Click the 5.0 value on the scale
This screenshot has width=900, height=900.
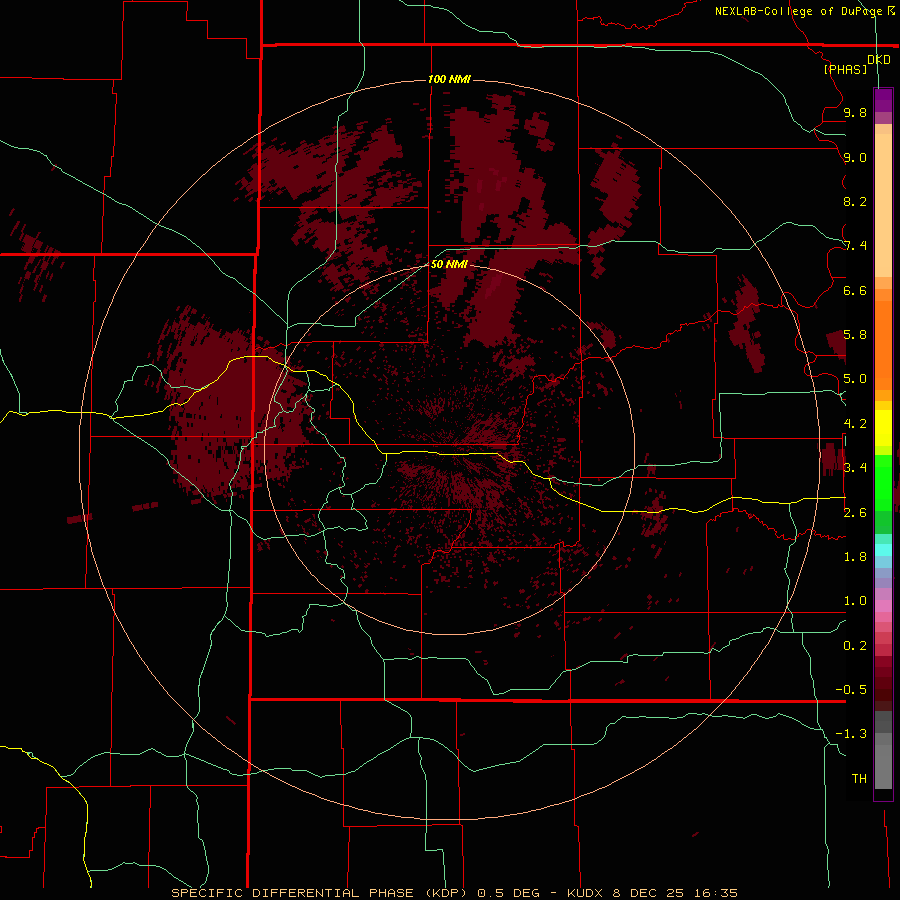855,379
